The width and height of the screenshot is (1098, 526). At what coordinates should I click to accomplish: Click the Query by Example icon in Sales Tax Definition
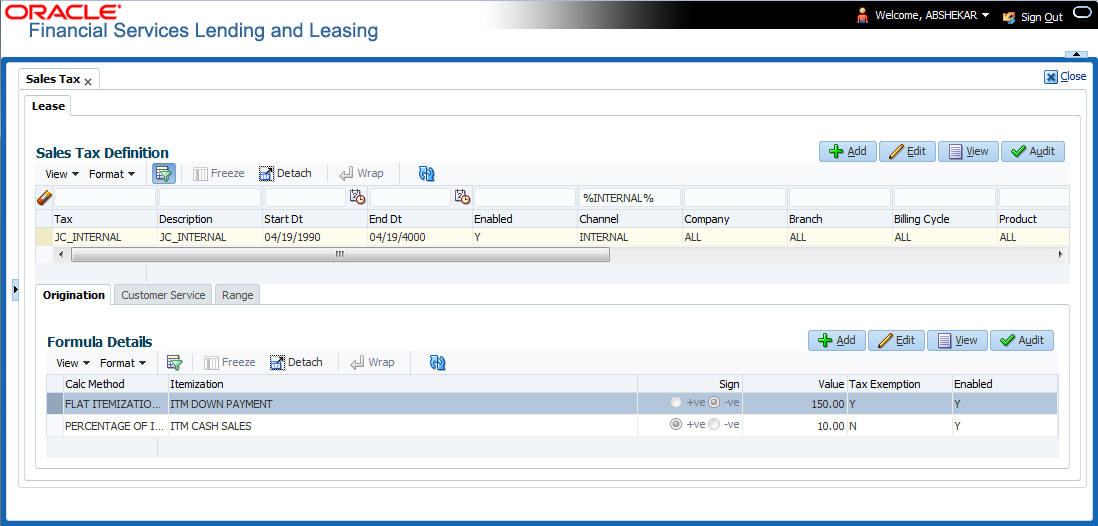click(x=164, y=174)
